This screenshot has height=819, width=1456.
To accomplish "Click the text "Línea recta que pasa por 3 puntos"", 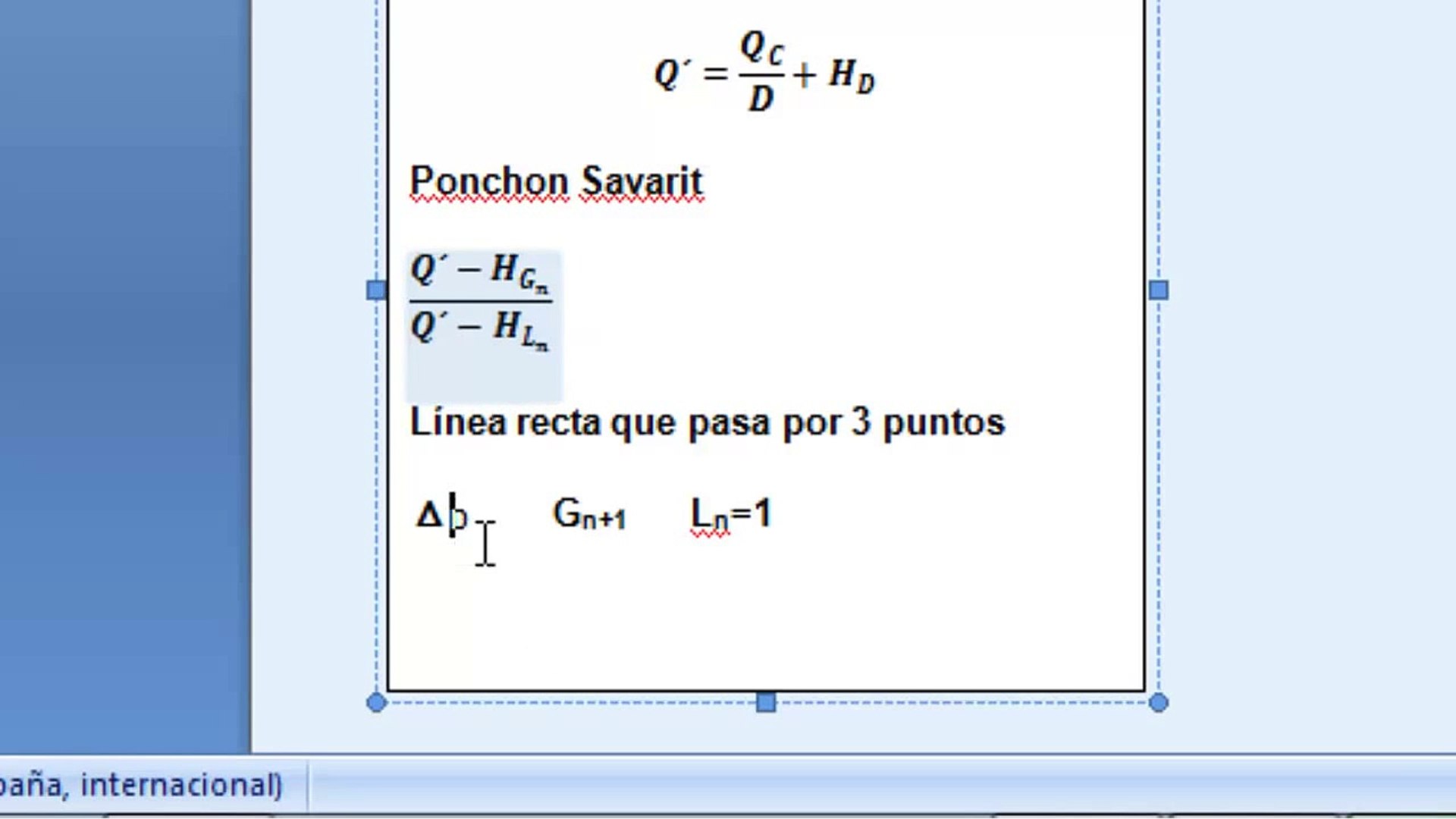I will pos(707,422).
